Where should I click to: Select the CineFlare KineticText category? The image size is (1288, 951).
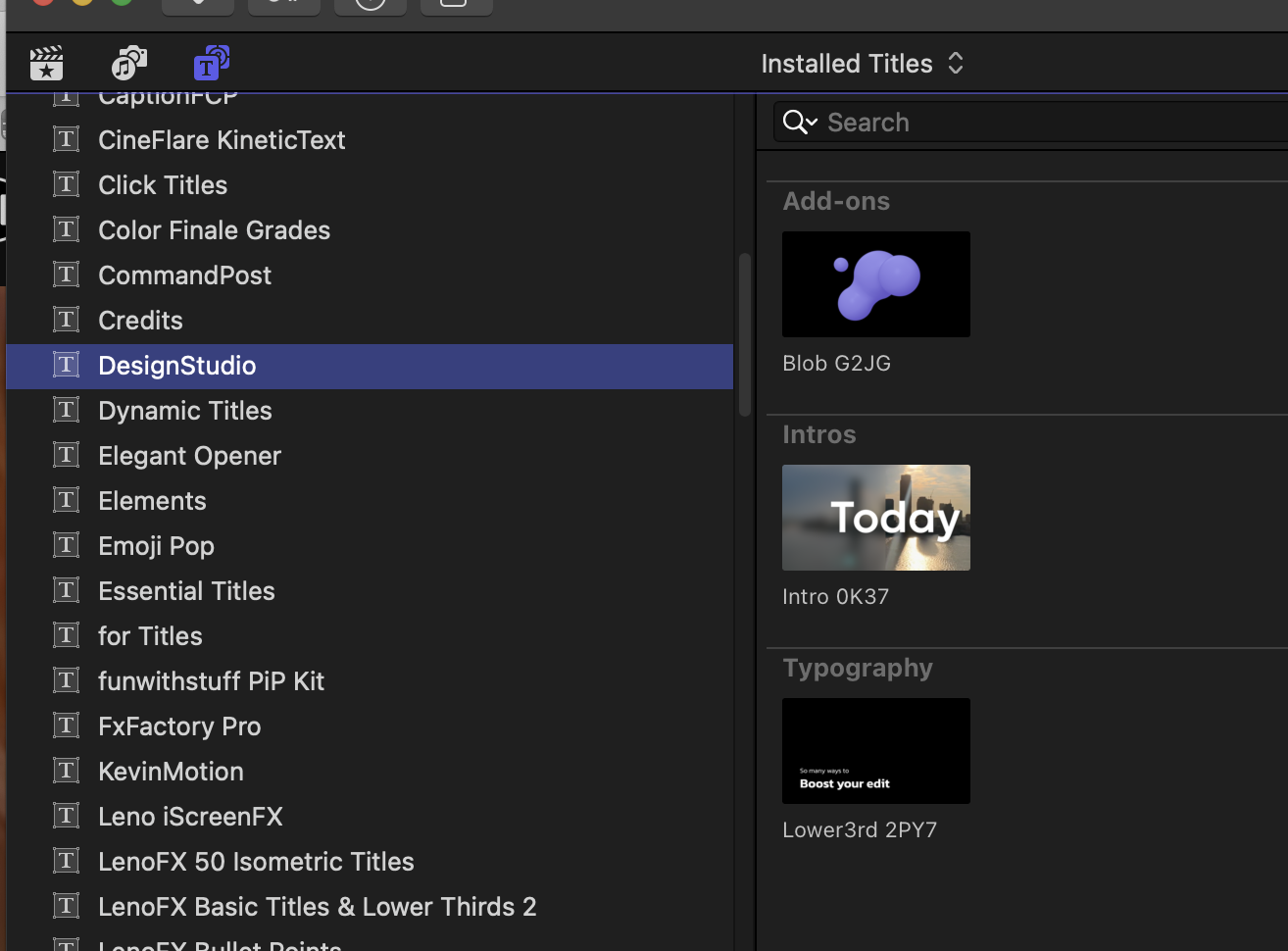coord(222,140)
